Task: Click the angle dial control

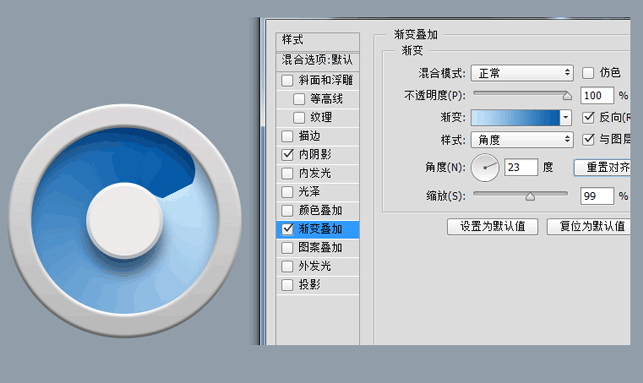Action: 485,167
